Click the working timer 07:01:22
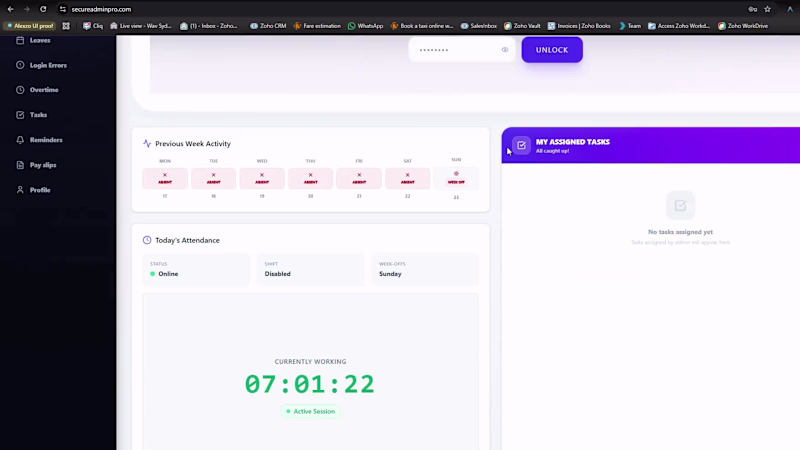The height and width of the screenshot is (450, 800). point(310,384)
